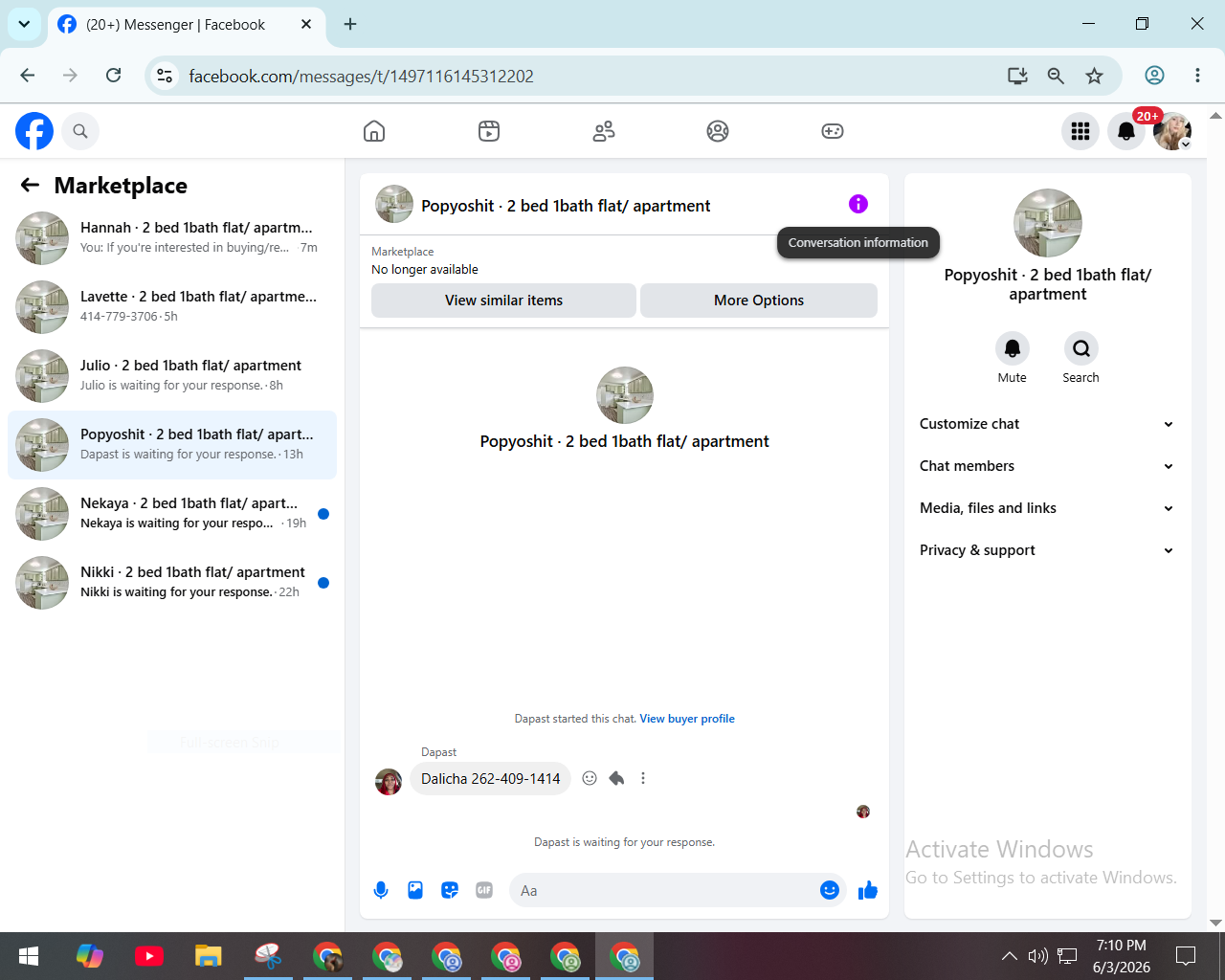The image size is (1225, 980).
Task: Open a new browser tab
Action: pyautogui.click(x=350, y=24)
